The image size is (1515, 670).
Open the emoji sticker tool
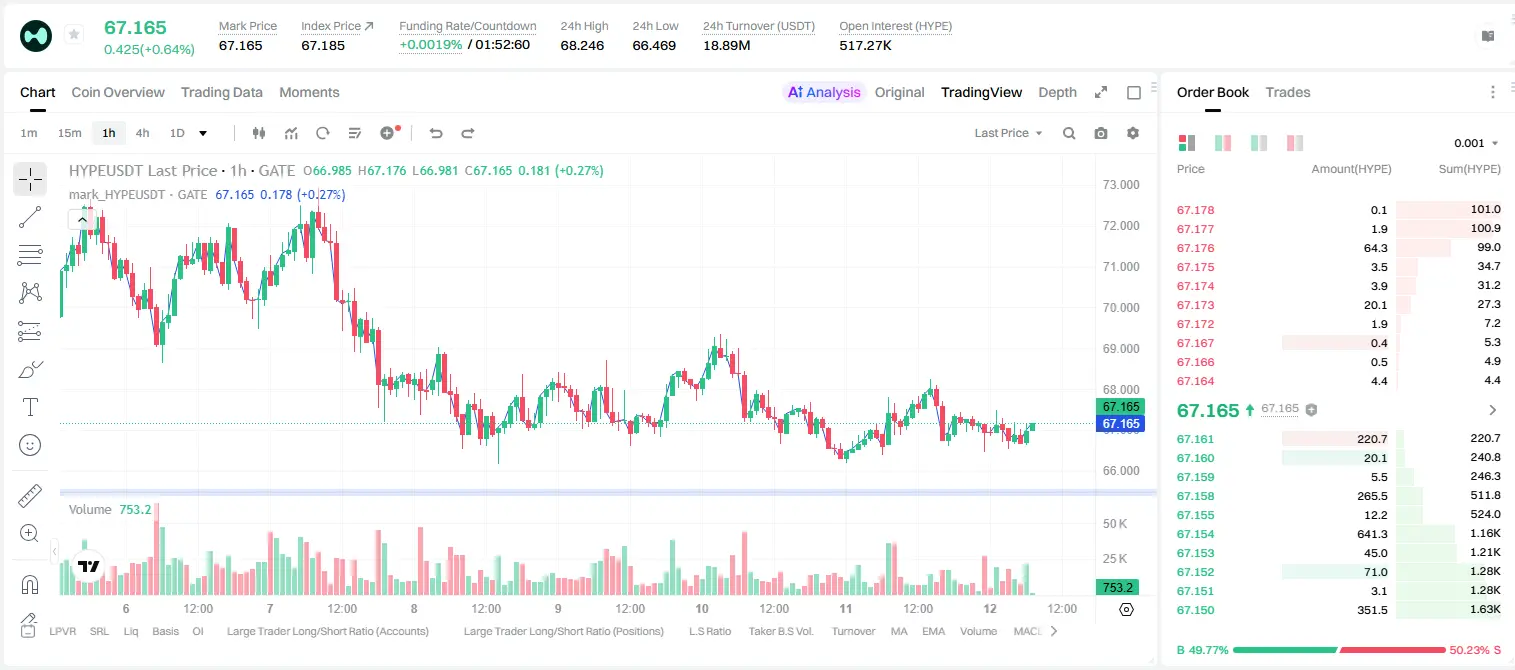click(30, 445)
